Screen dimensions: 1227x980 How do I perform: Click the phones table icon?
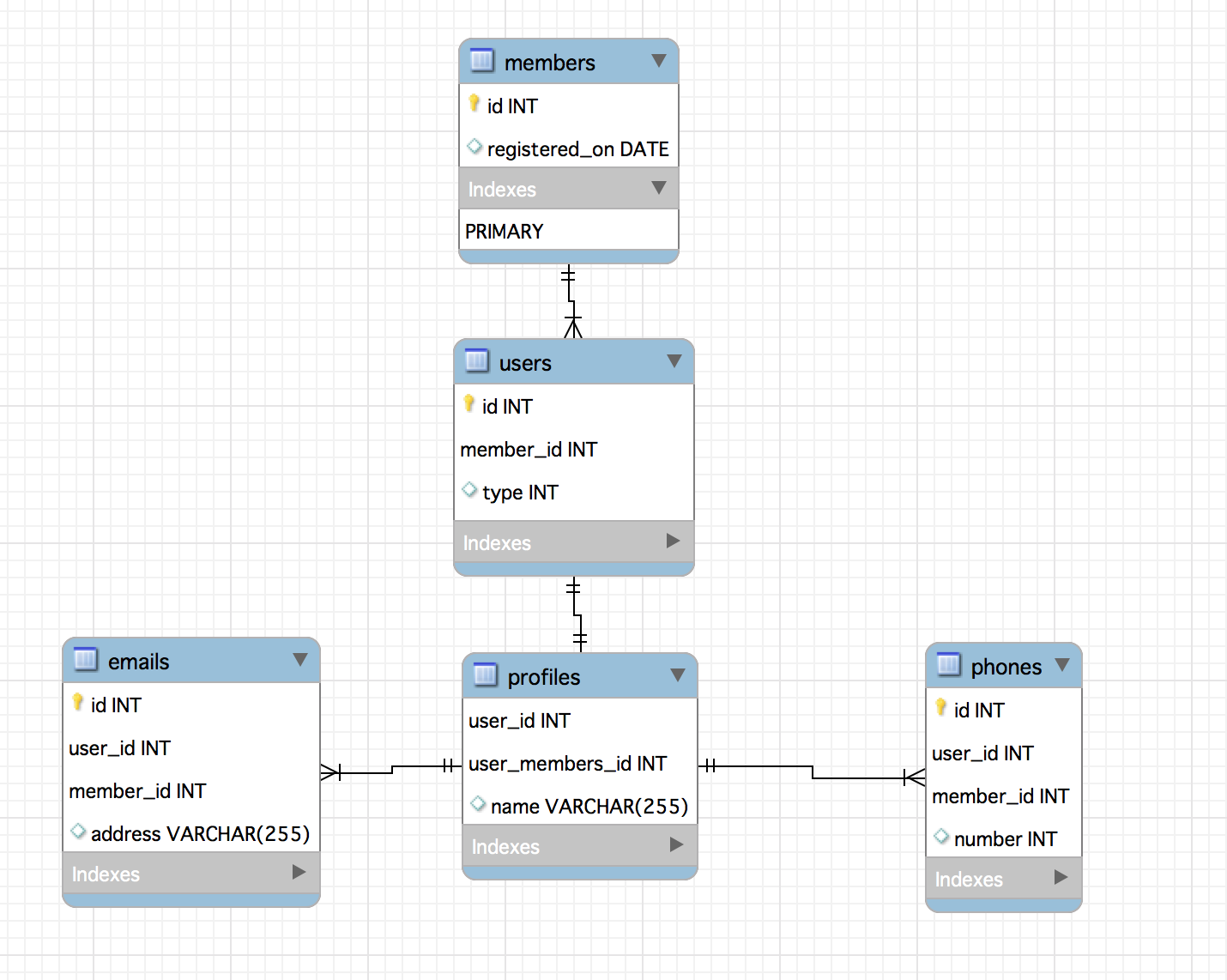[x=949, y=665]
